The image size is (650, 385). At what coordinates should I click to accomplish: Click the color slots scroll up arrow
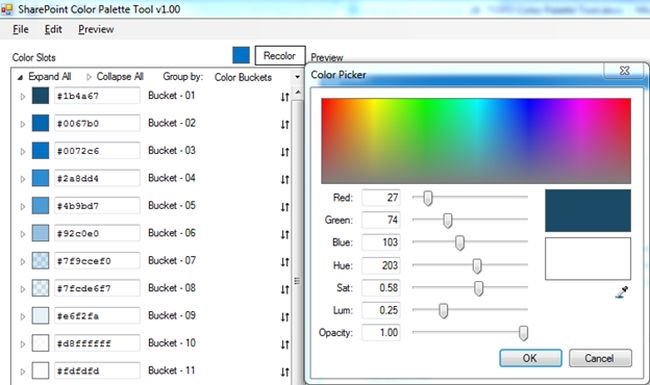[298, 92]
